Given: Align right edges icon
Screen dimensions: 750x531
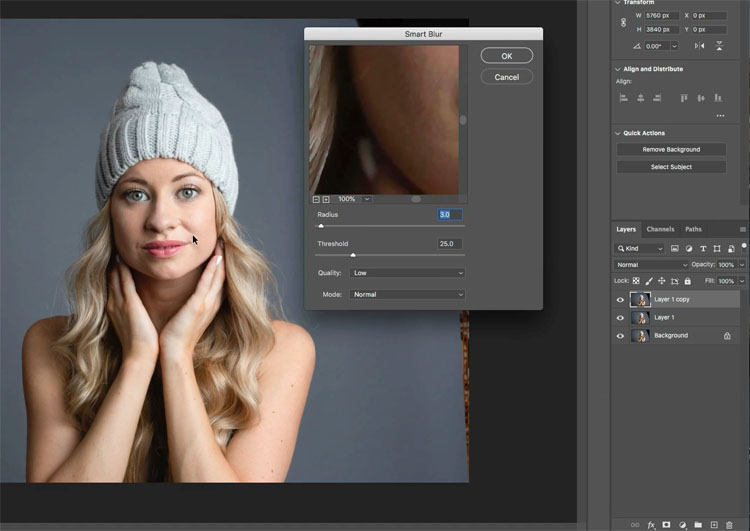Looking at the screenshot, I should (x=657, y=98).
